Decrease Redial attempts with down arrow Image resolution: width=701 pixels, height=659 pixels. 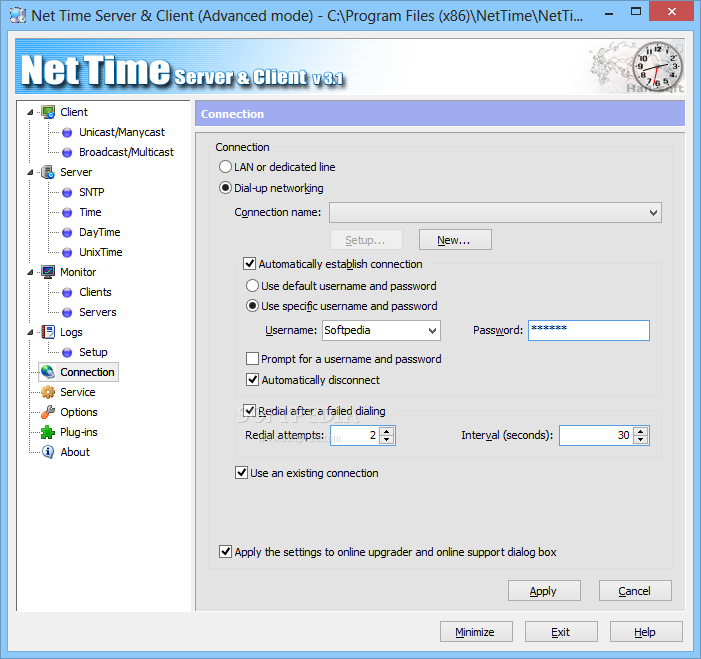[387, 440]
